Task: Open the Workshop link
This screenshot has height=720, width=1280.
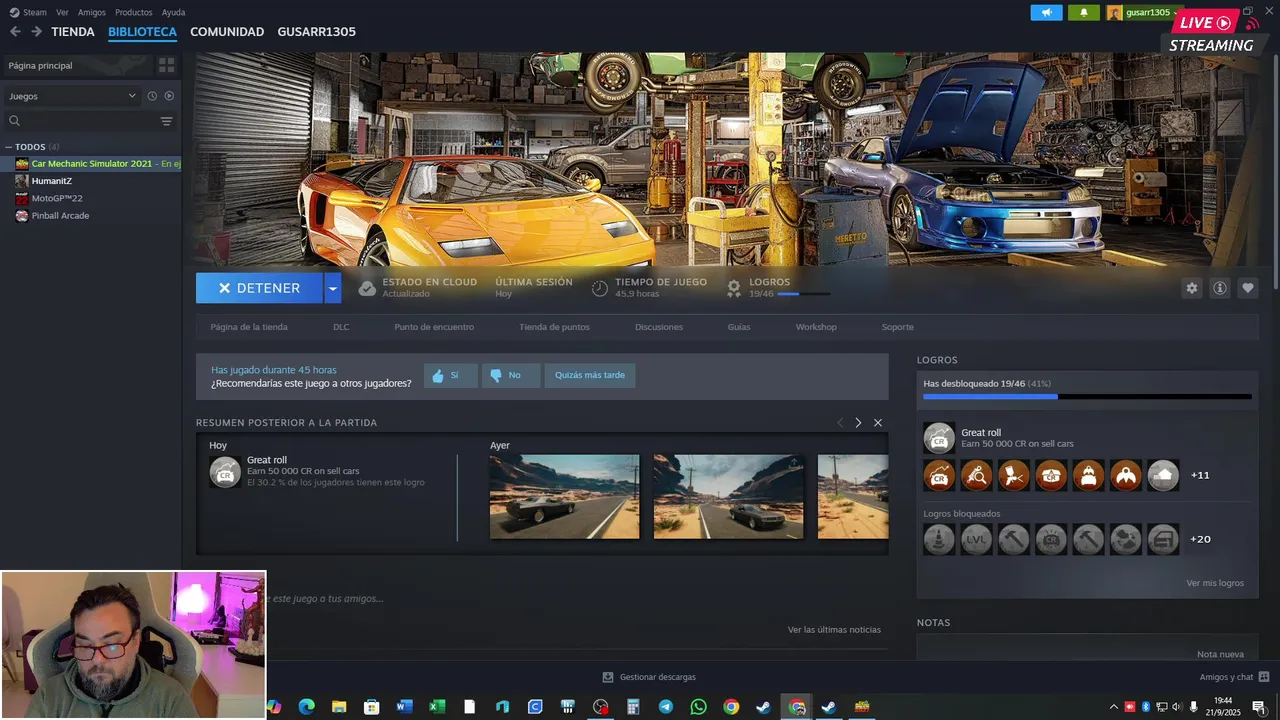Action: click(x=816, y=327)
